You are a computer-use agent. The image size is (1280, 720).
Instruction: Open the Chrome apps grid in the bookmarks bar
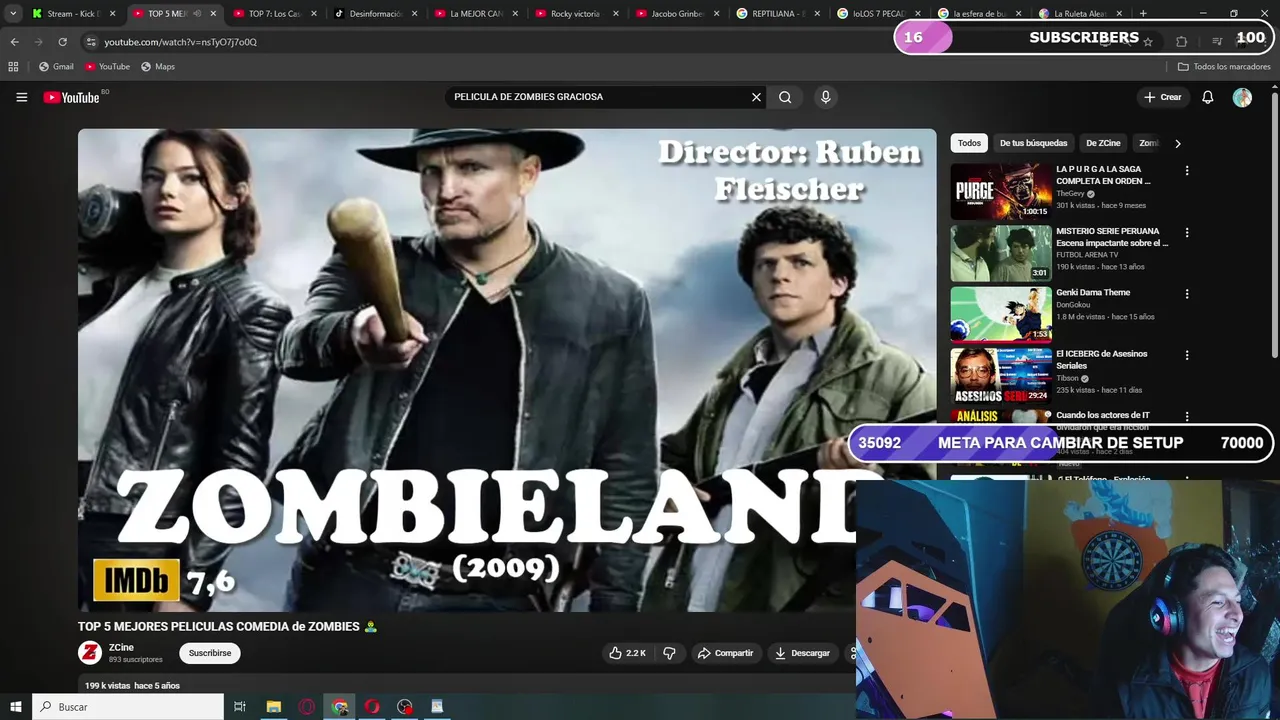coord(13,67)
